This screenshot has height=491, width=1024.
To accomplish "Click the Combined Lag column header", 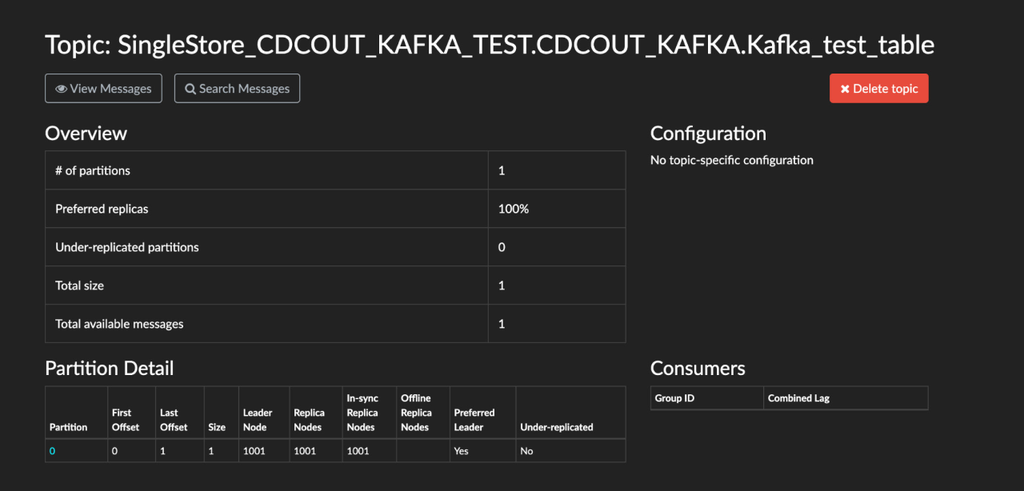I will pyautogui.click(x=798, y=398).
